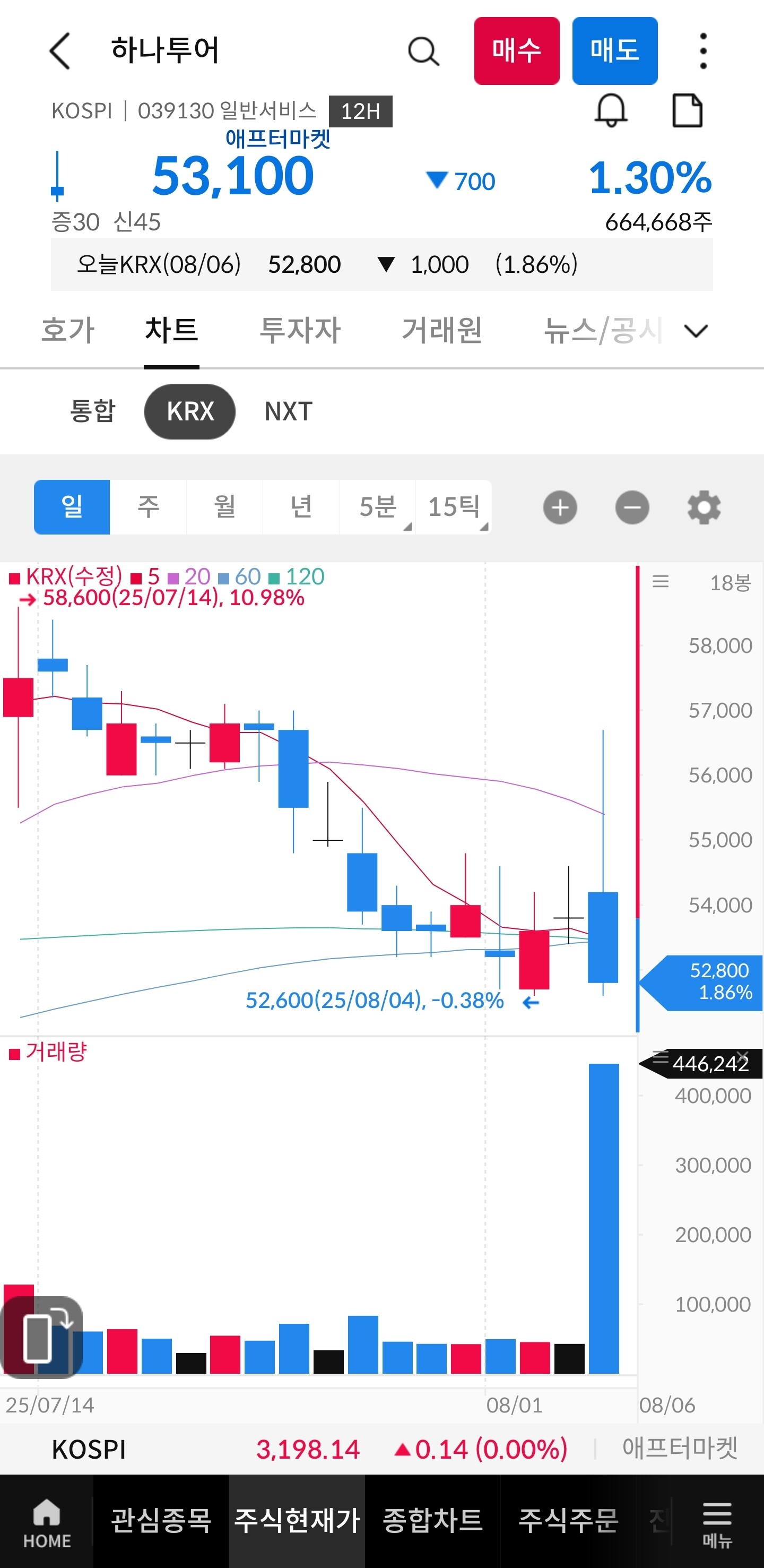The height and width of the screenshot is (1568, 764).
Task: Tap the 5-day moving average legend
Action: click(x=145, y=576)
